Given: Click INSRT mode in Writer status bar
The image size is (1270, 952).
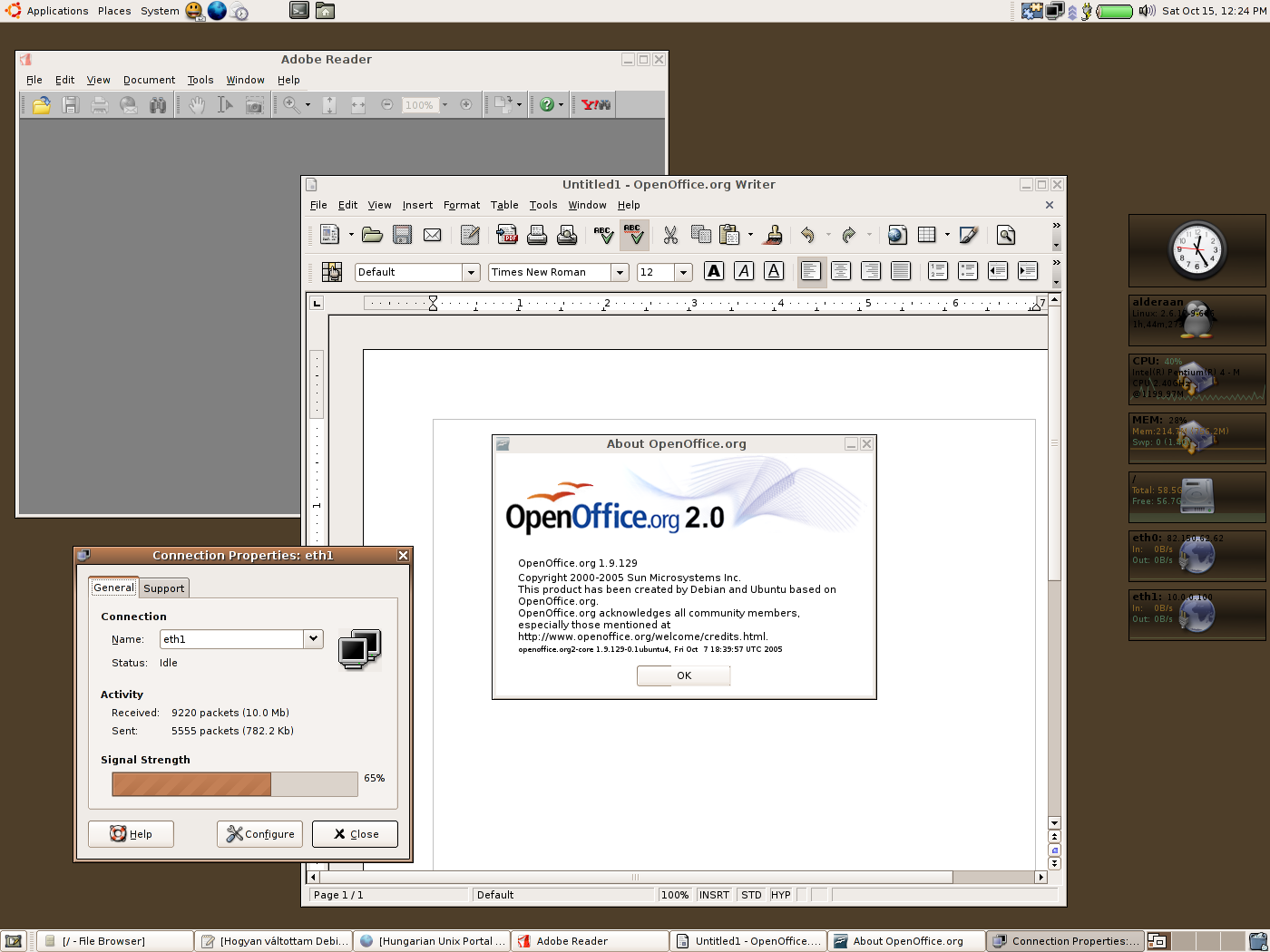Looking at the screenshot, I should tap(714, 895).
